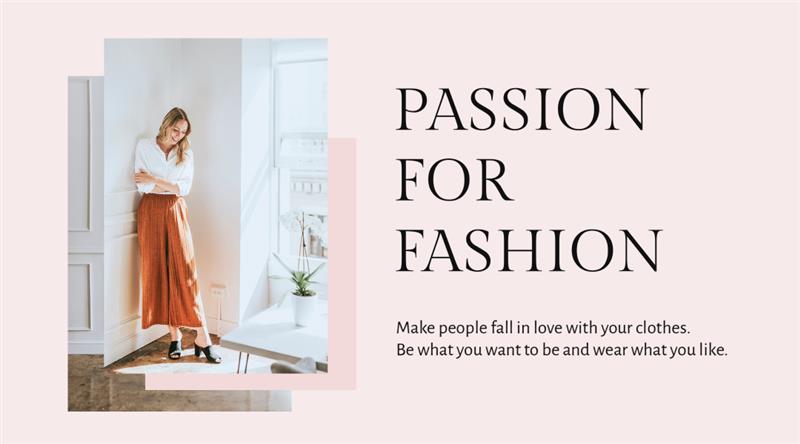Viewport: 800px width, 444px height.
Task: Select the white table top in the photo
Action: tap(276, 336)
